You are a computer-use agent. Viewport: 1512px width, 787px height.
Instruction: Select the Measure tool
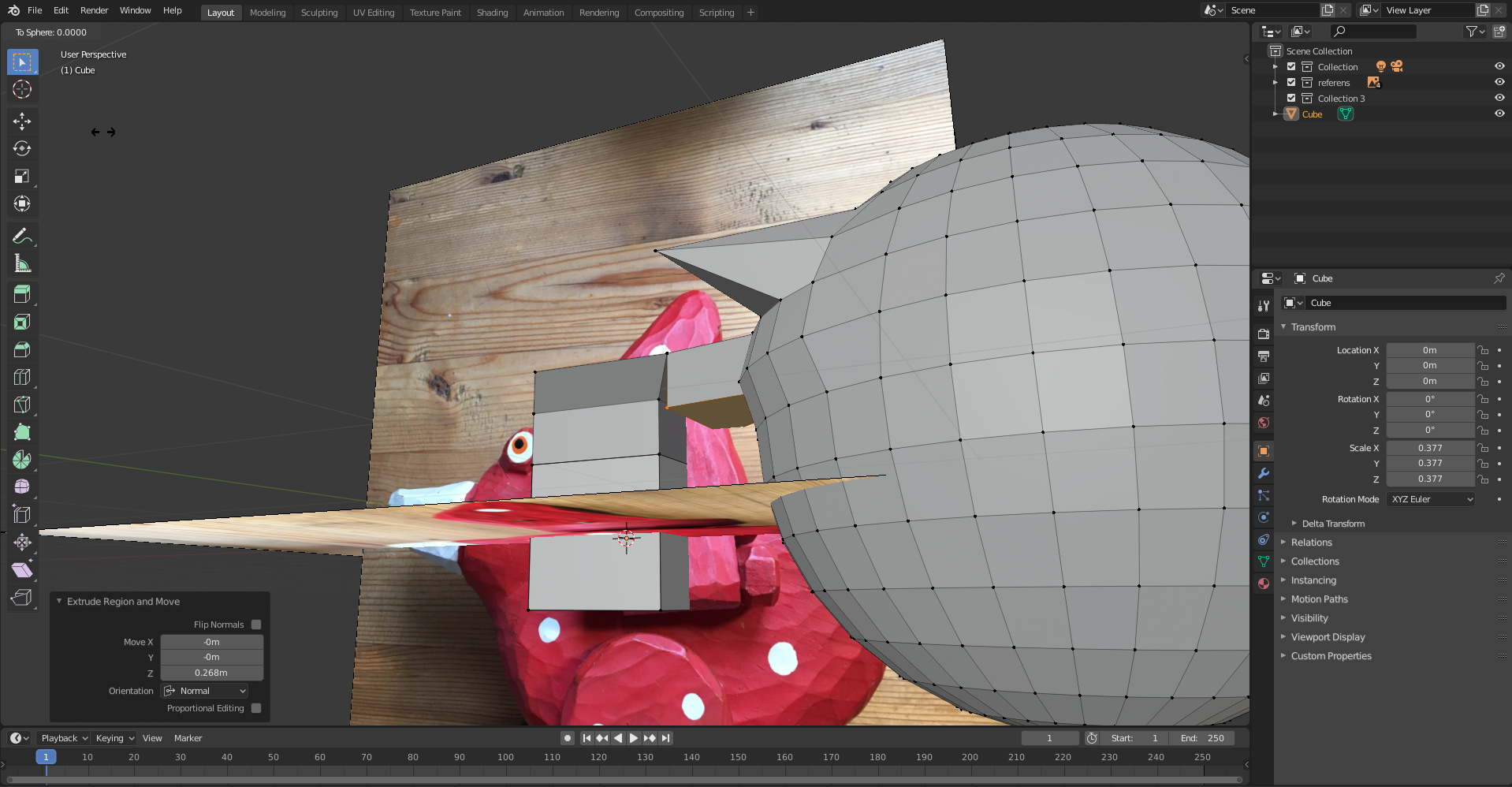tap(22, 263)
